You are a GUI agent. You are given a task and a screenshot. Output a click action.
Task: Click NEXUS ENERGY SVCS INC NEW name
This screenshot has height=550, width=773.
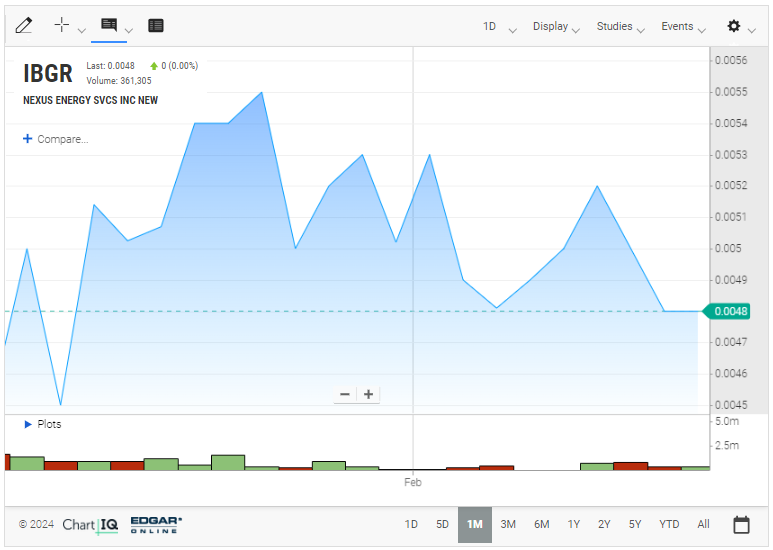click(x=90, y=101)
